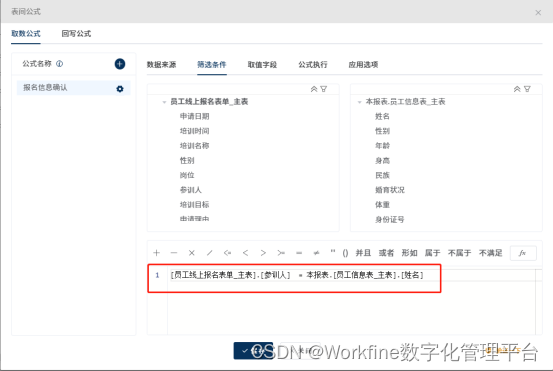Select the 姓名 field in 员工信息表
553x371 pixels.
point(382,116)
